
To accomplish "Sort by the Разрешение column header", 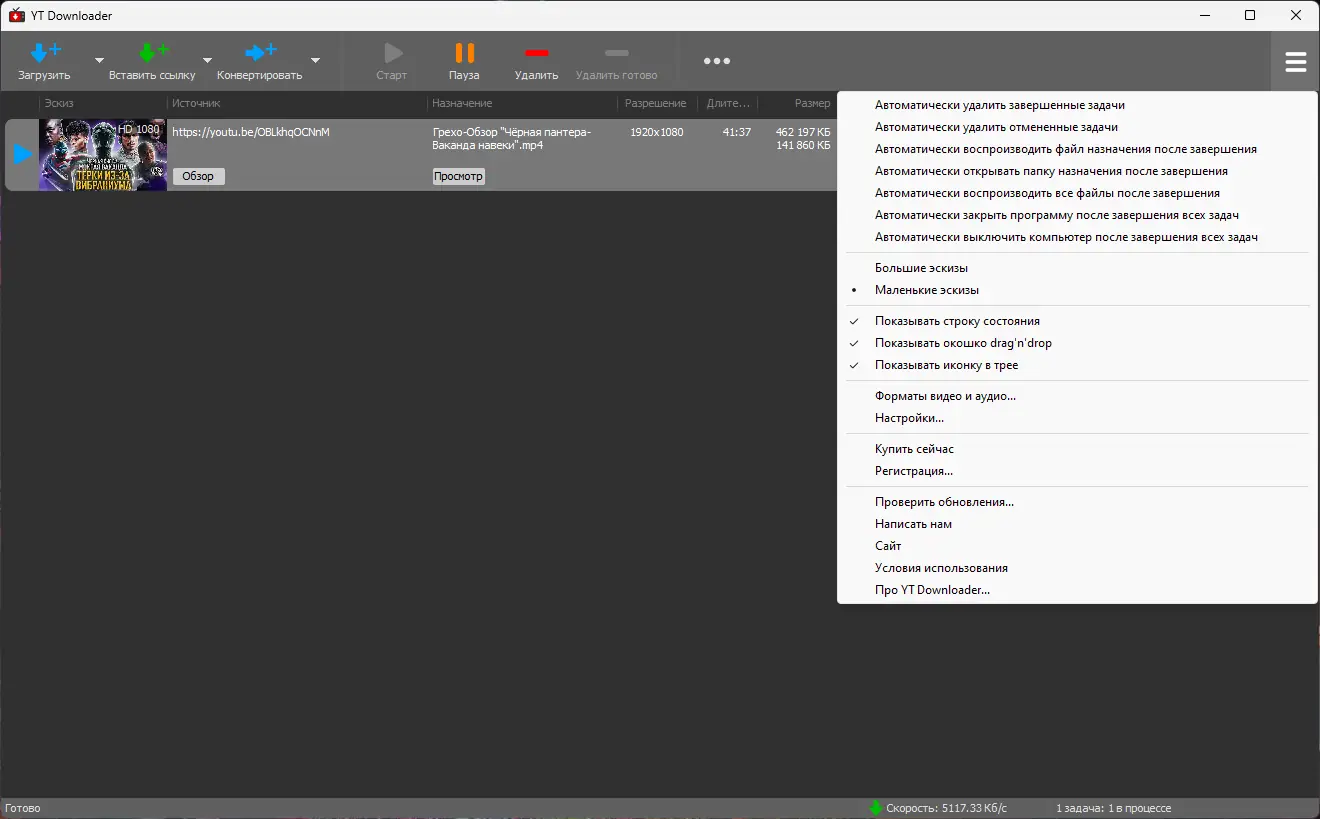I will click(x=656, y=103).
